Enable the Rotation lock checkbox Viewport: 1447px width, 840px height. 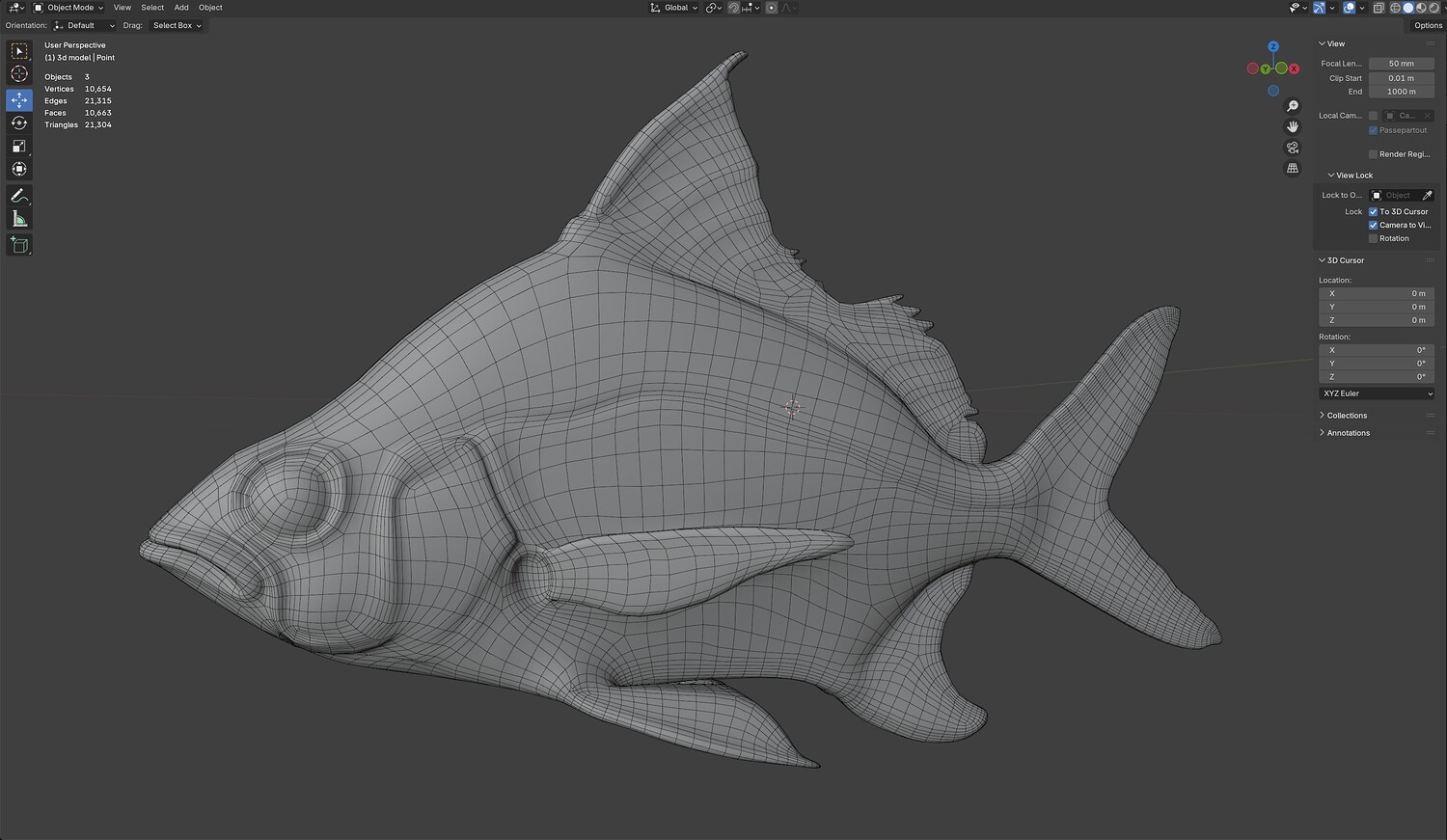click(x=1373, y=239)
